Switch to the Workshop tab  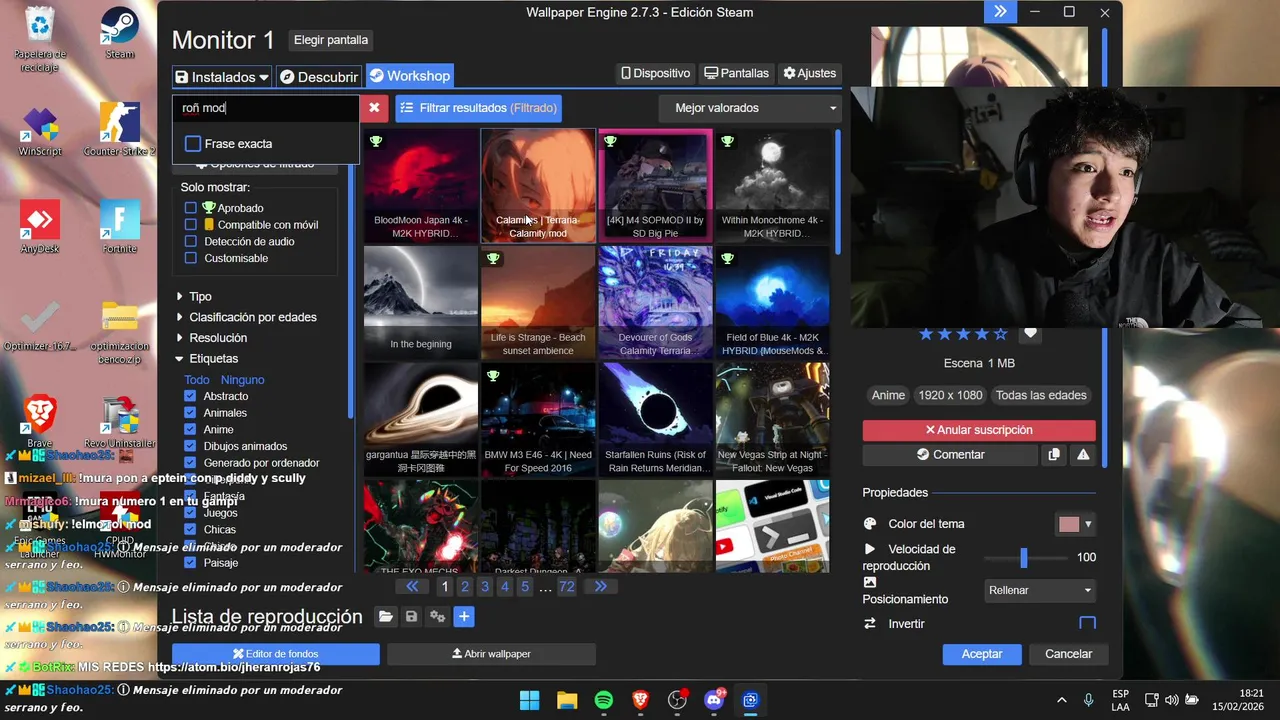[410, 76]
